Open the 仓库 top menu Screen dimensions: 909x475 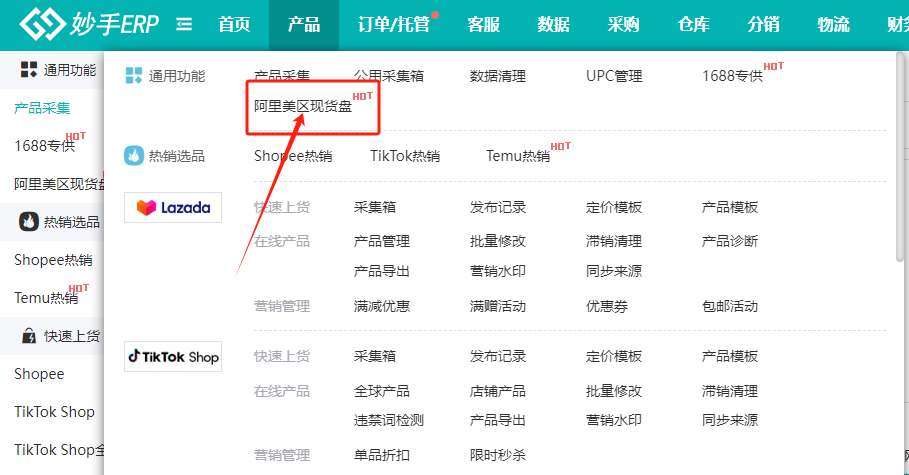(x=693, y=24)
